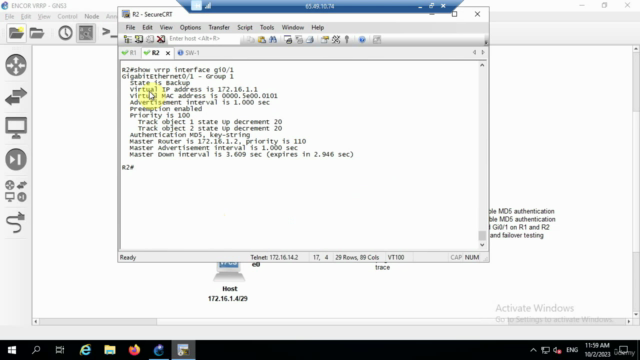
Task: Browse switches in GNS3 device sidebar
Action: (x=16, y=97)
